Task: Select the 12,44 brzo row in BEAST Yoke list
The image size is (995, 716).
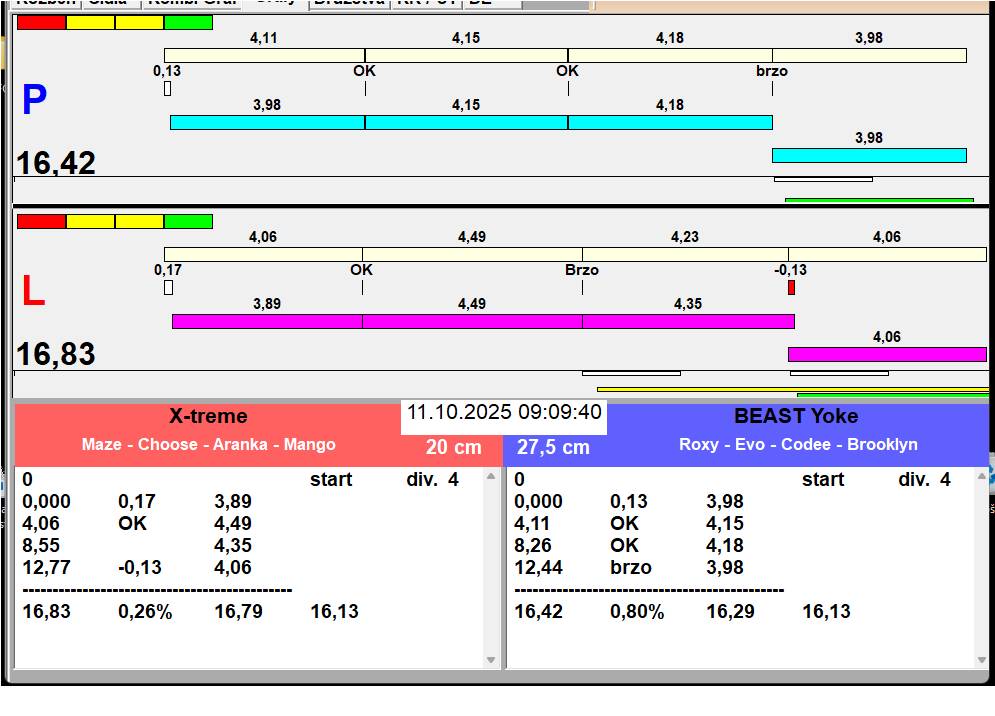Action: (x=630, y=567)
